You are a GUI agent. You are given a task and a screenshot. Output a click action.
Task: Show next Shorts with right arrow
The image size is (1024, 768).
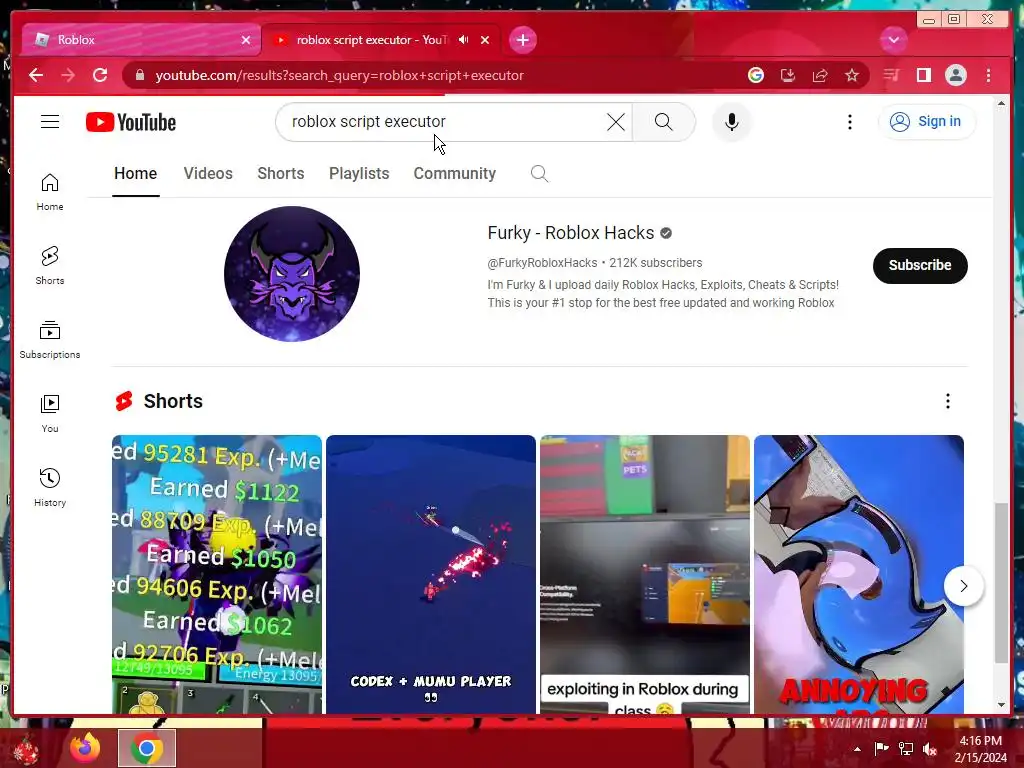pyautogui.click(x=963, y=586)
